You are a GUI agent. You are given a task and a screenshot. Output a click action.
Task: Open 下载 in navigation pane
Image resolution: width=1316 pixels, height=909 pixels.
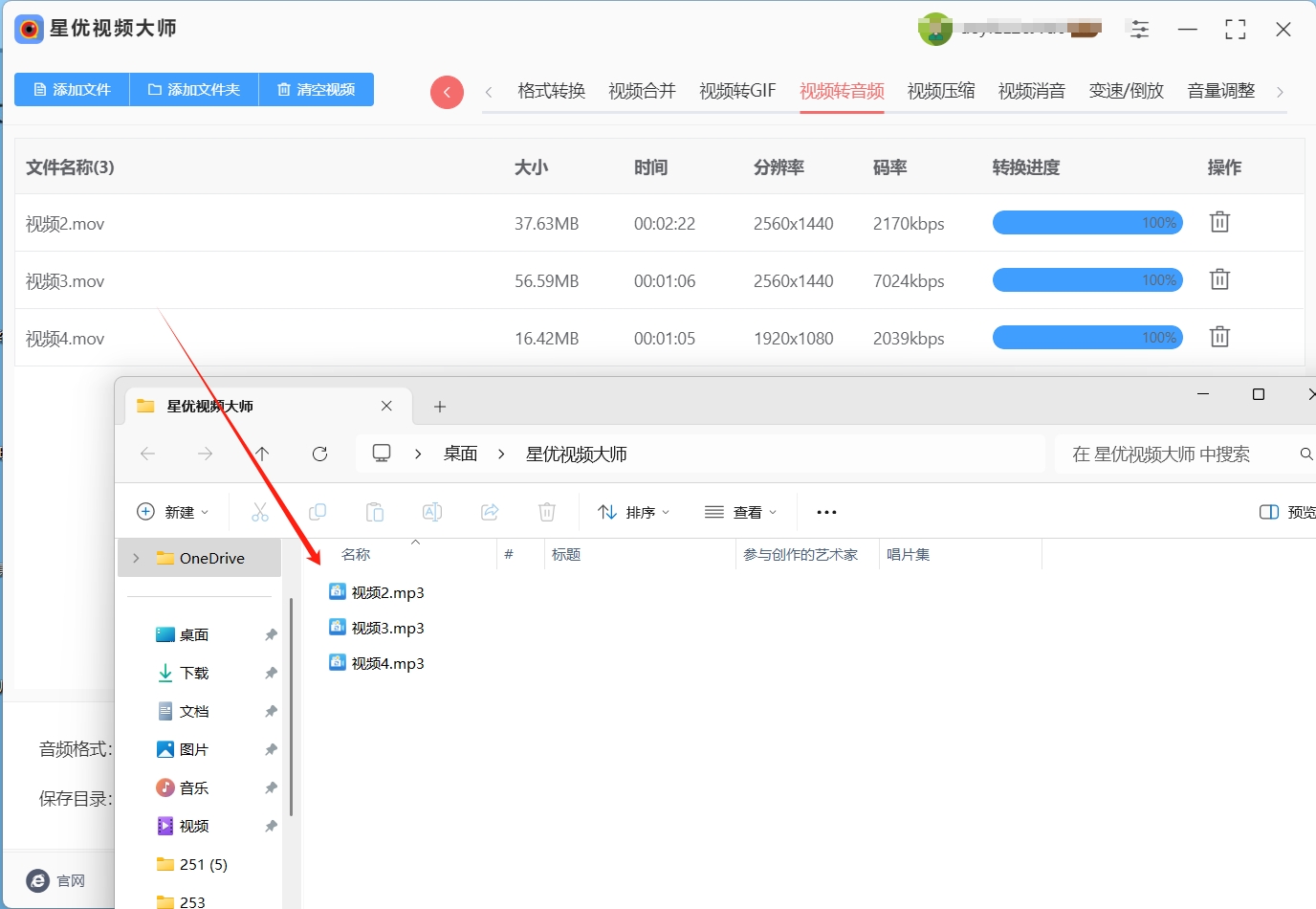[x=194, y=673]
